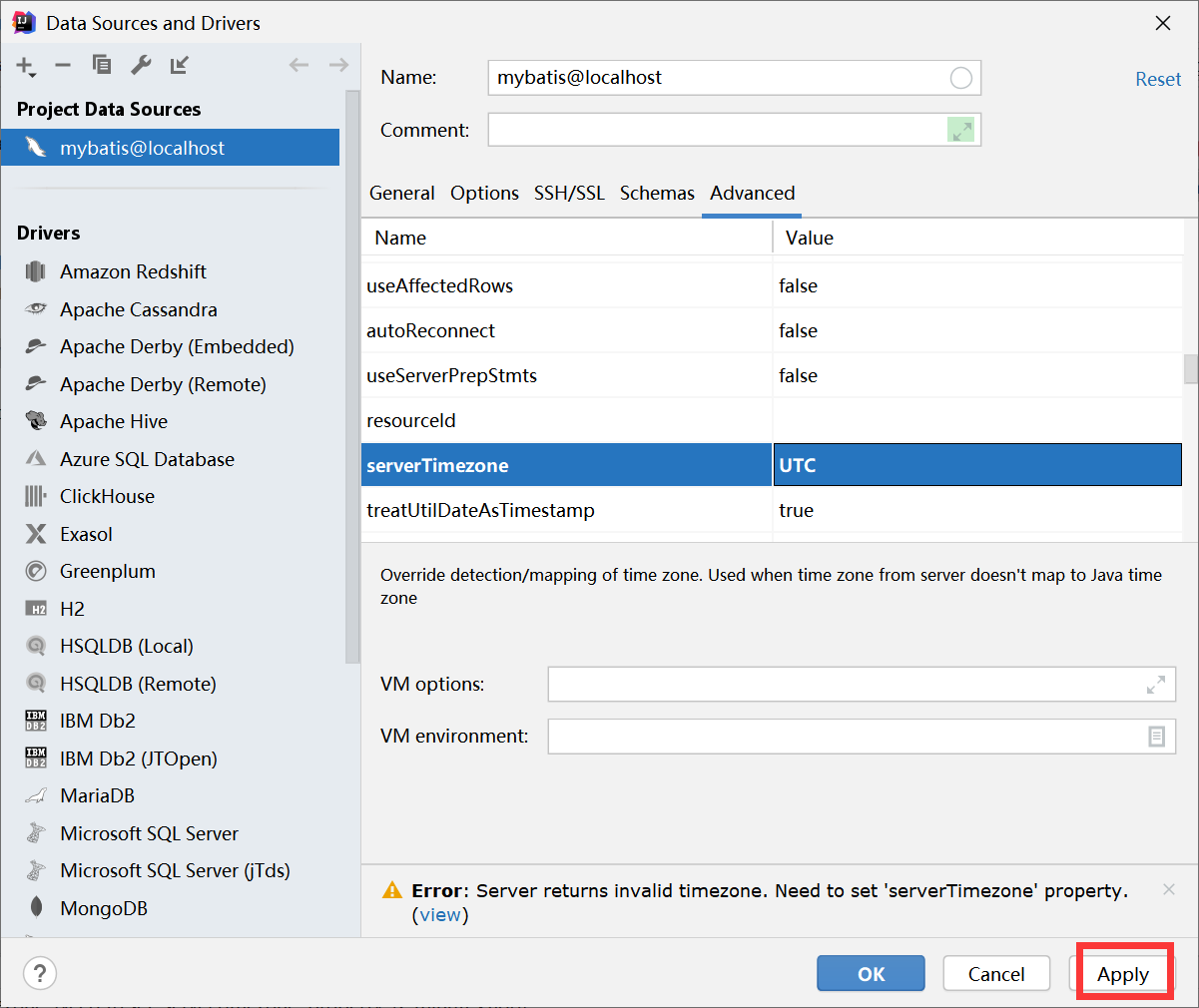This screenshot has width=1199, height=1008.
Task: Open the SSH/SSL tab
Action: (x=569, y=193)
